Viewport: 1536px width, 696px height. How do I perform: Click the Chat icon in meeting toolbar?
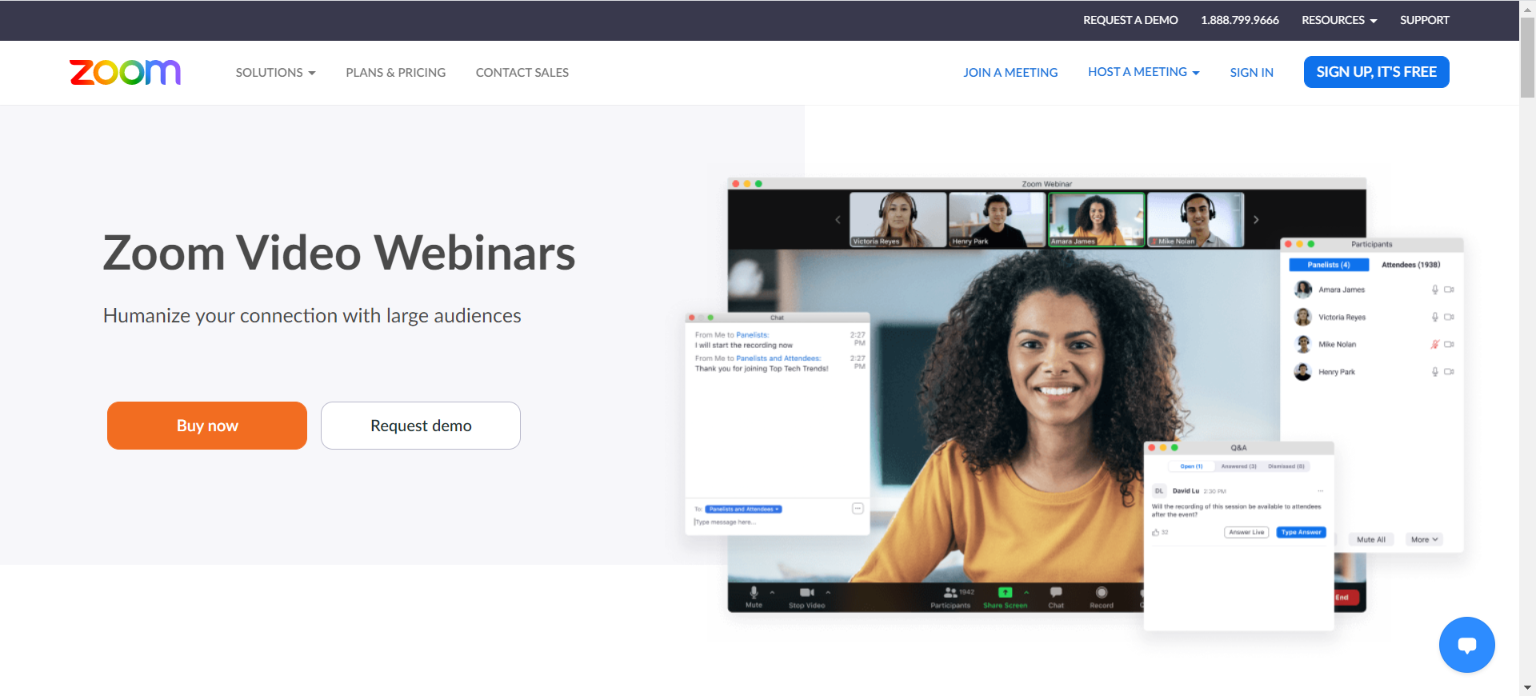click(x=1056, y=593)
